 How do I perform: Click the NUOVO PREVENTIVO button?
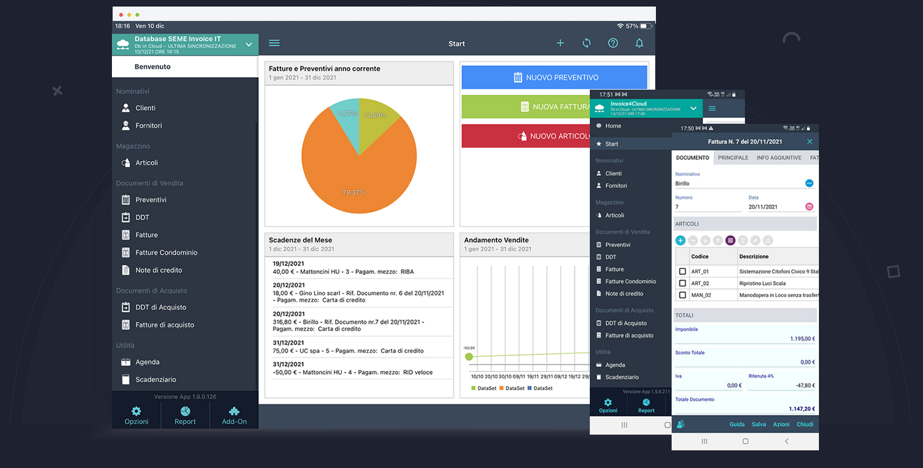pyautogui.click(x=554, y=77)
